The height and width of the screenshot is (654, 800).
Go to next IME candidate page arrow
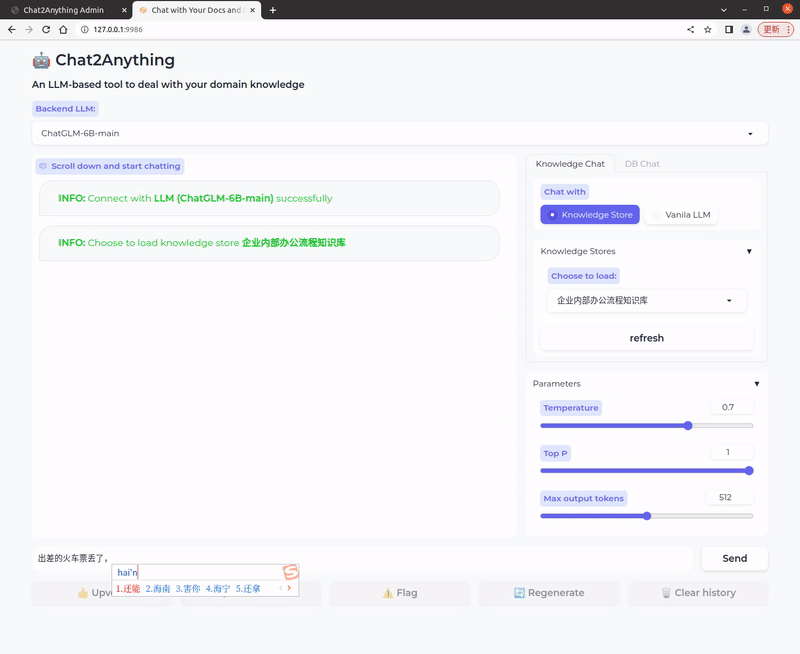289,588
